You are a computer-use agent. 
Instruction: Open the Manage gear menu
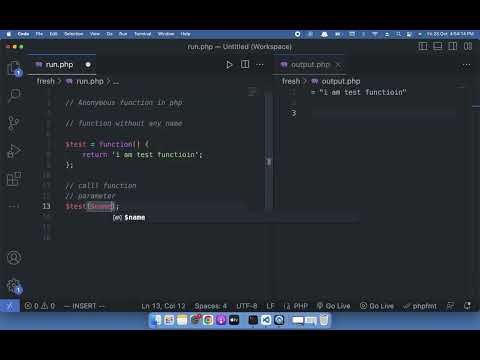14,286
